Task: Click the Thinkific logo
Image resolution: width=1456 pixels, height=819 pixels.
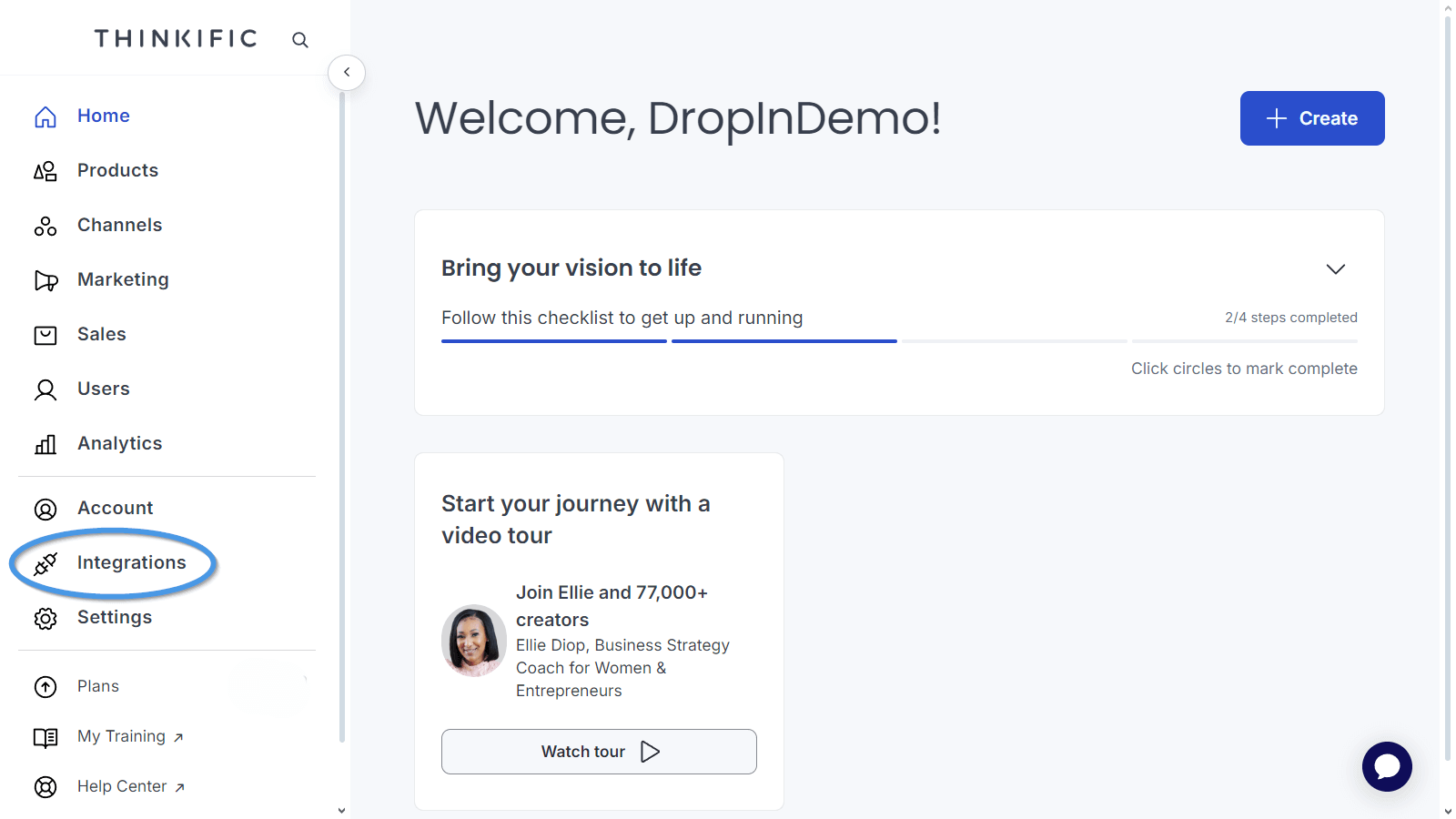Action: pyautogui.click(x=176, y=38)
